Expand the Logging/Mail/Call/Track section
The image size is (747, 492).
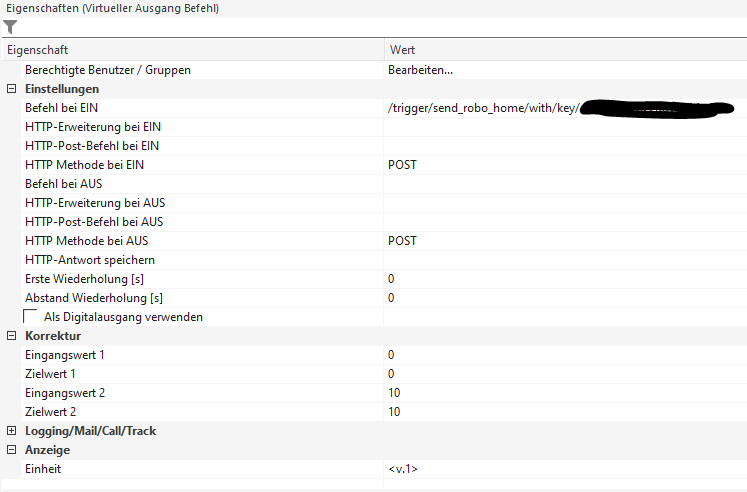(11, 431)
